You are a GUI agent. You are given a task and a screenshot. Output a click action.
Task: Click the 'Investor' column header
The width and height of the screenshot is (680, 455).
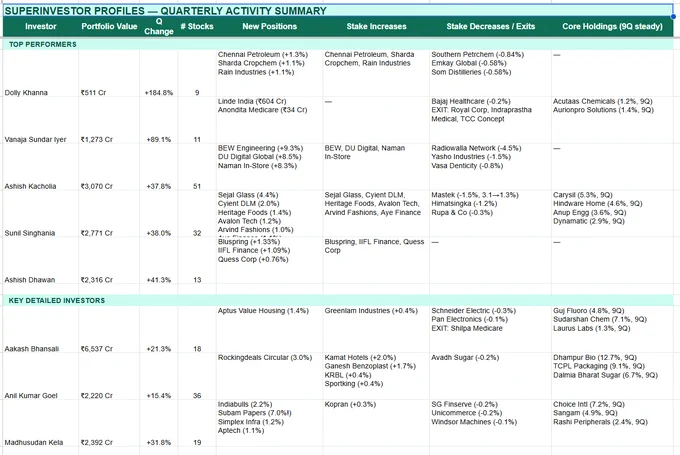(41, 26)
